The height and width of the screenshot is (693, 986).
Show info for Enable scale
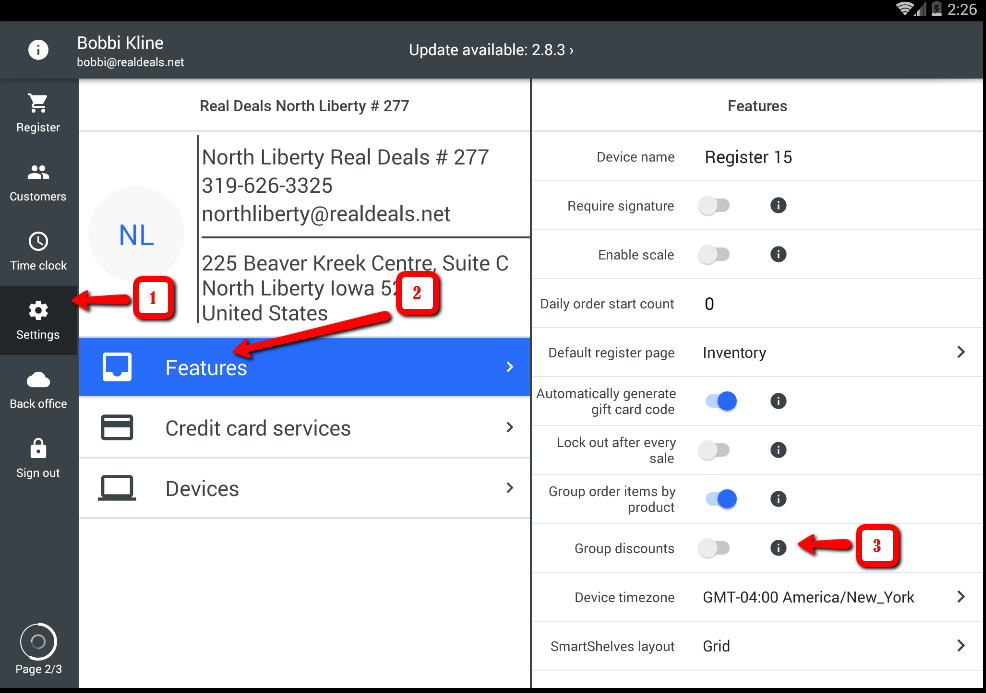point(778,254)
